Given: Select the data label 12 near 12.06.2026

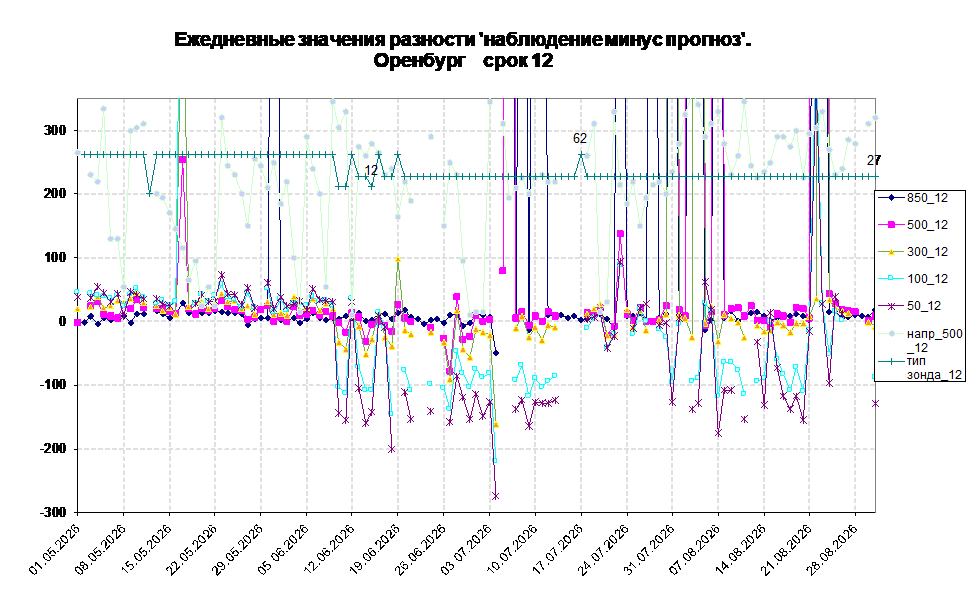Looking at the screenshot, I should 371,170.
